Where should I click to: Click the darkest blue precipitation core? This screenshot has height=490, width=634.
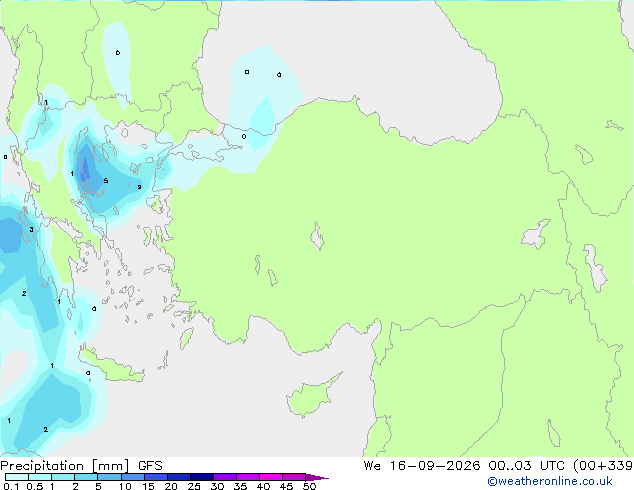coord(85,172)
